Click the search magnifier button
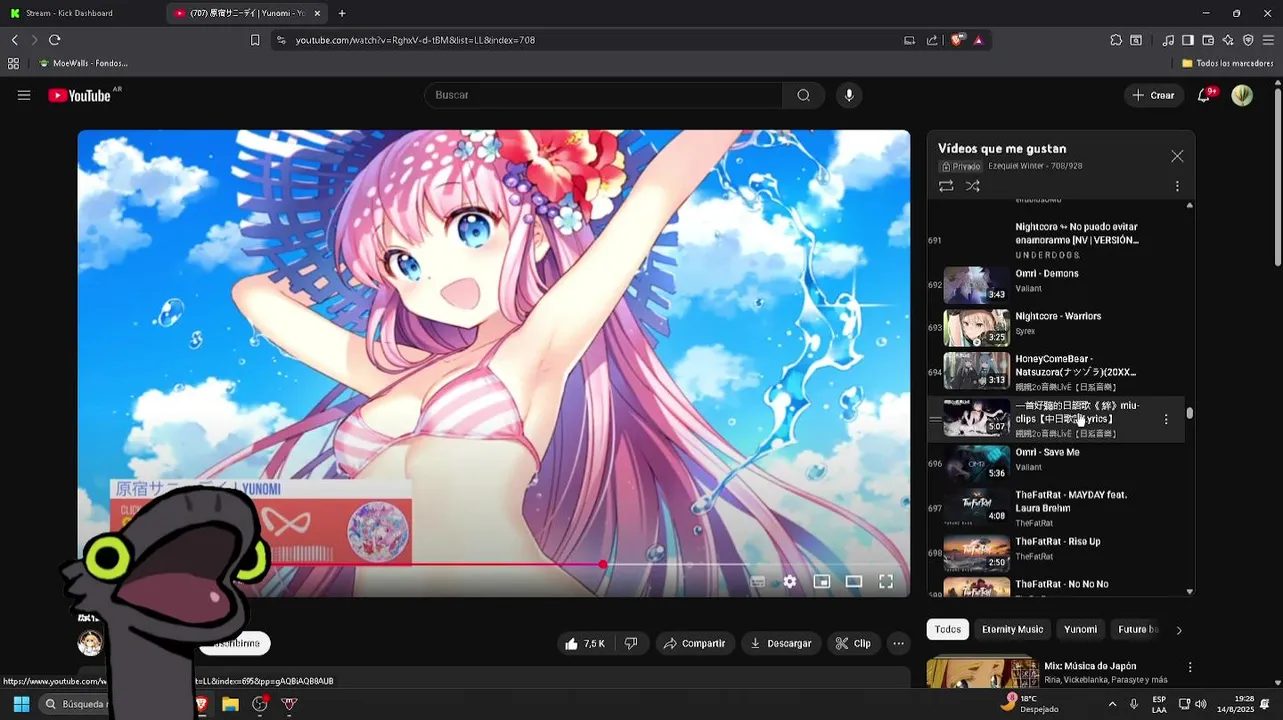Image resolution: width=1283 pixels, height=720 pixels. [x=803, y=95]
